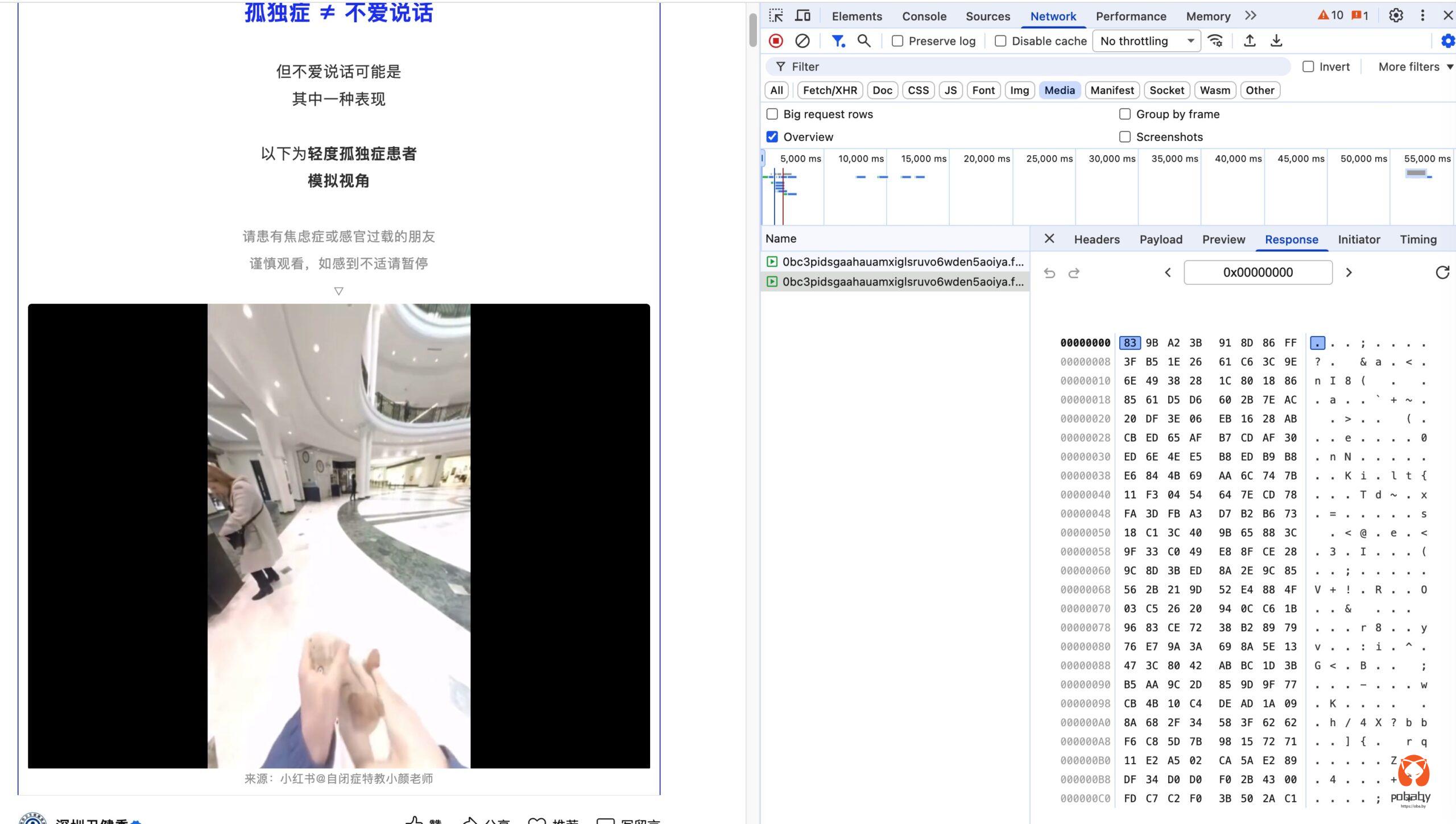Click the inspect element picker icon

776,16
